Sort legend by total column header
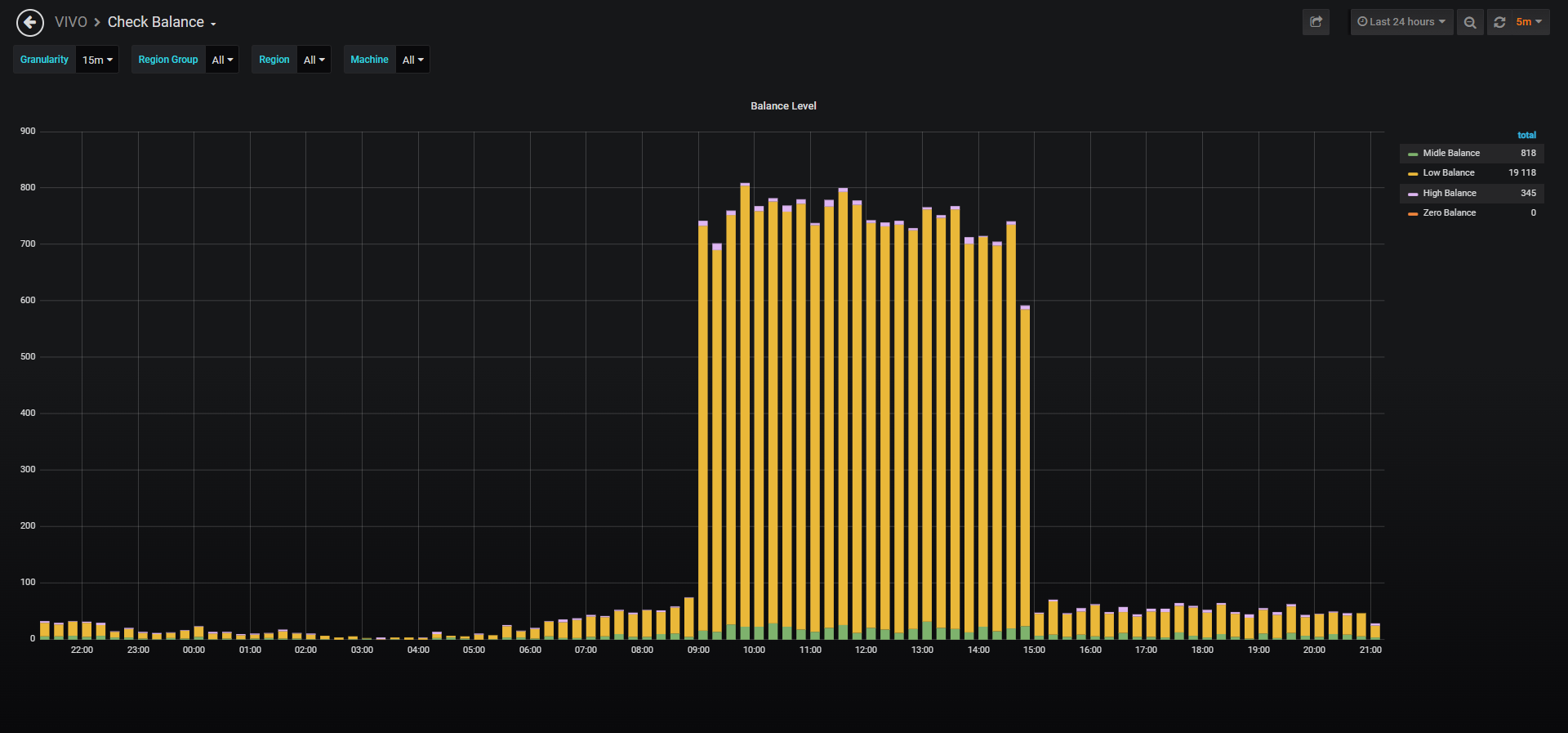 tap(1526, 135)
